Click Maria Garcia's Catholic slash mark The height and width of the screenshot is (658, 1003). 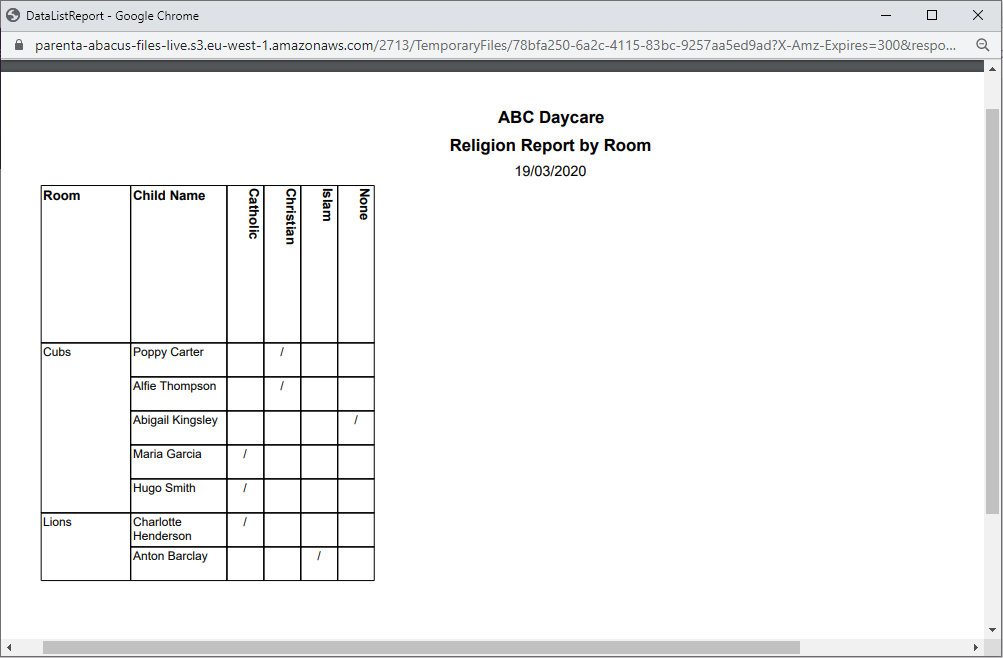[x=245, y=454]
